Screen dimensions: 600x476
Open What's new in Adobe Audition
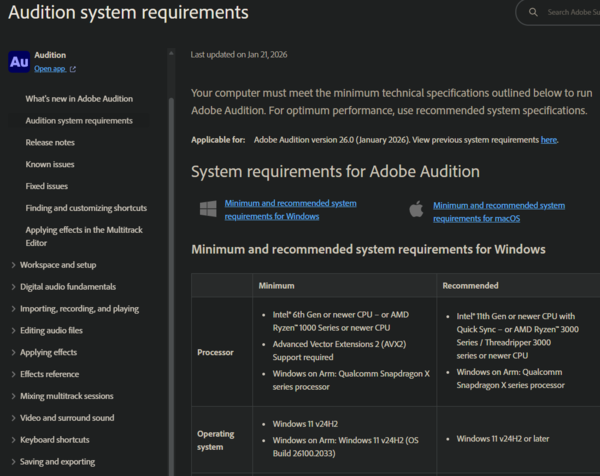(79, 99)
